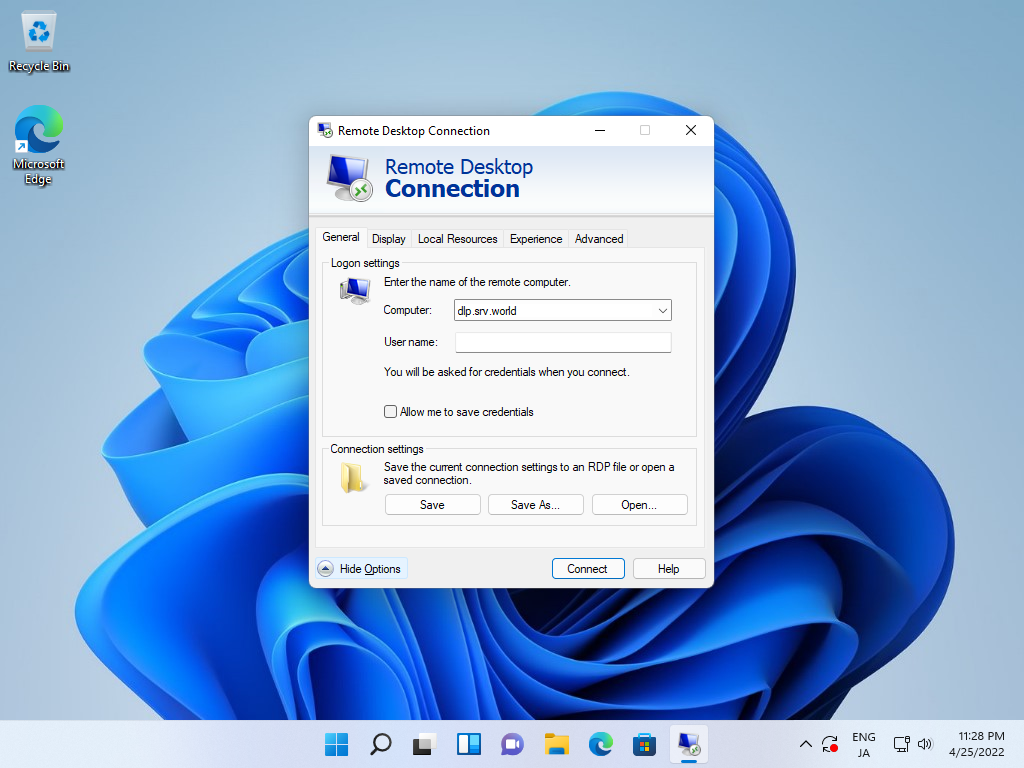
Task: Enable Allow me to save credentials
Action: click(391, 411)
